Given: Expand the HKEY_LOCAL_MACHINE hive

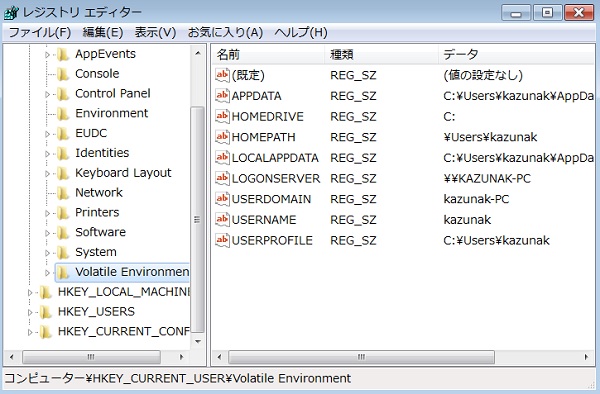Looking at the screenshot, I should pos(30,293).
